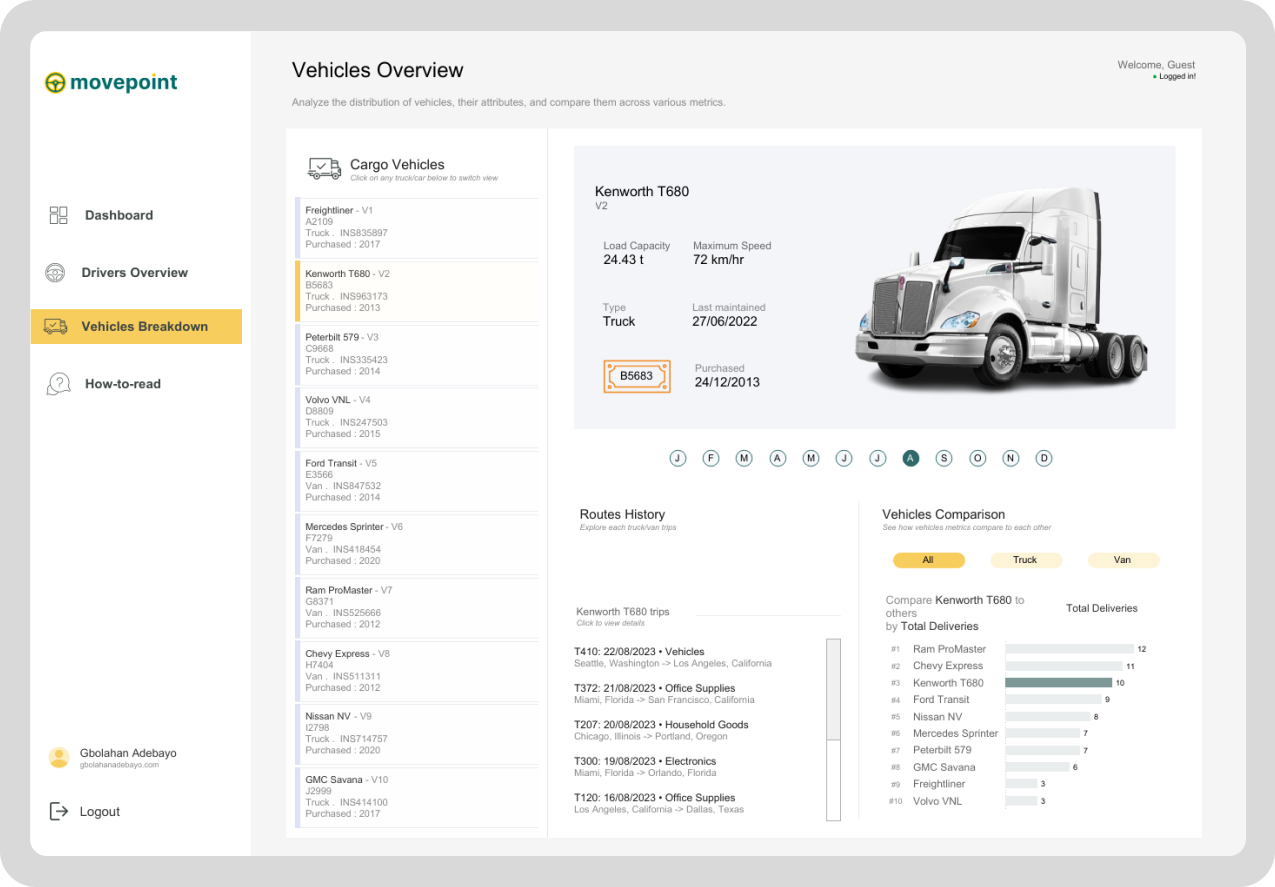The height and width of the screenshot is (887, 1275).
Task: Select the S month circle
Action: coord(944,458)
